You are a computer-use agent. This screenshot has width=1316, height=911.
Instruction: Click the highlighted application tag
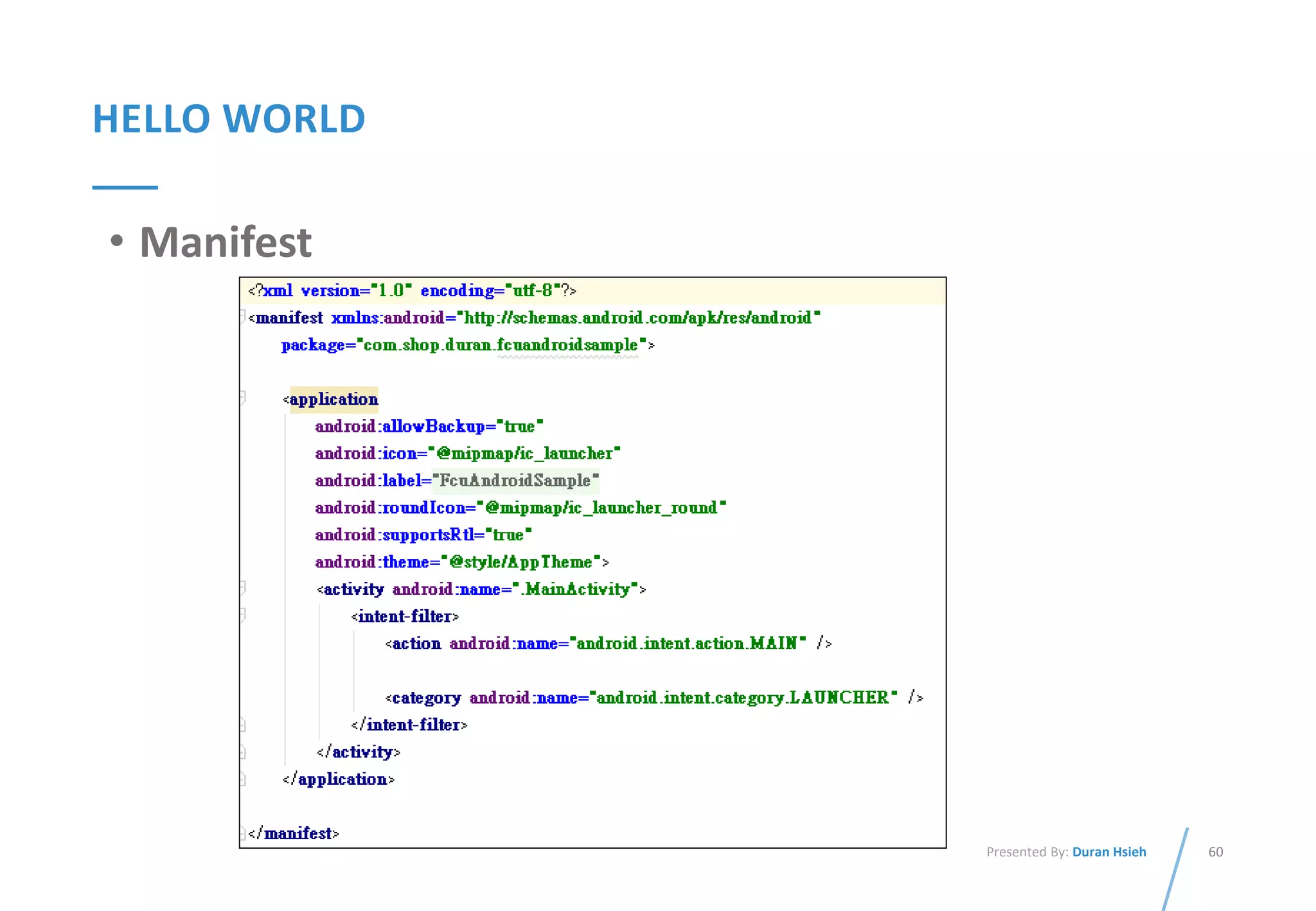pyautogui.click(x=333, y=400)
